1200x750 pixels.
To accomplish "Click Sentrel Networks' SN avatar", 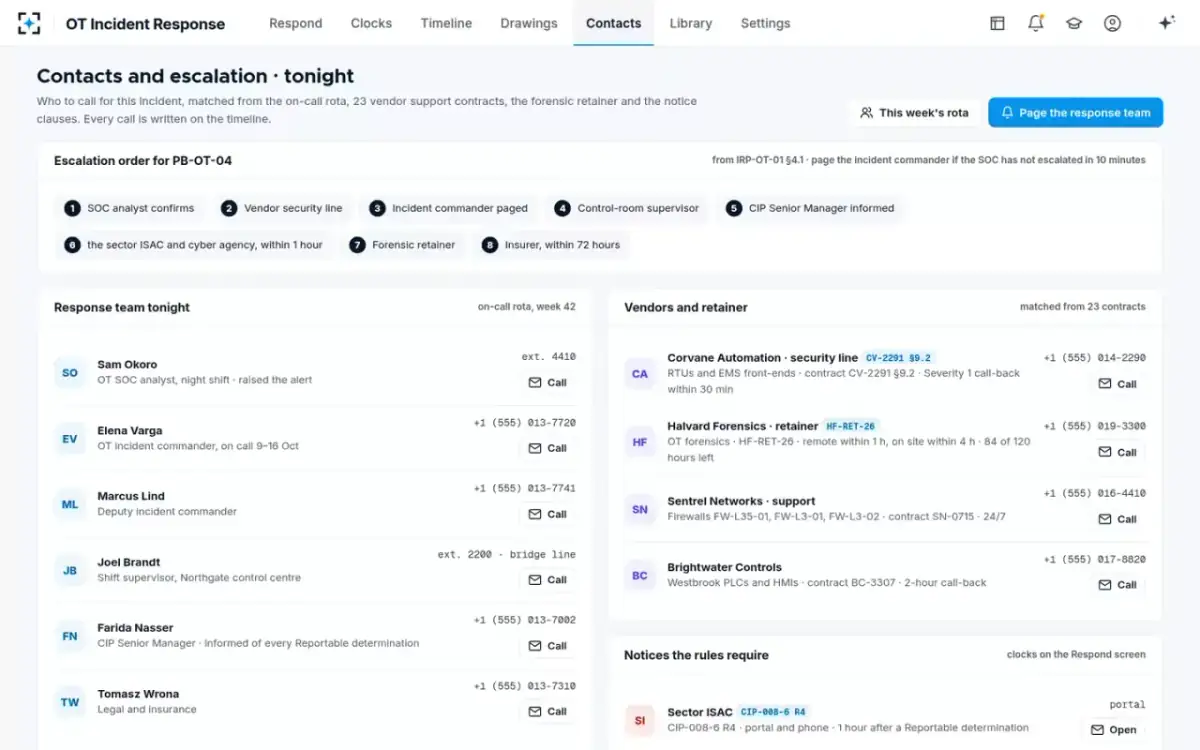I will click(x=640, y=509).
